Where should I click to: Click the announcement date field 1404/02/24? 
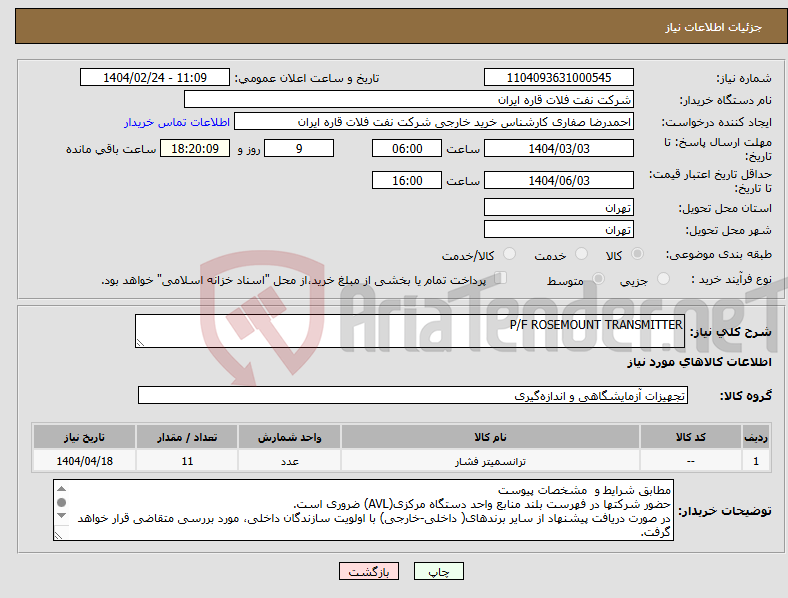click(x=155, y=77)
